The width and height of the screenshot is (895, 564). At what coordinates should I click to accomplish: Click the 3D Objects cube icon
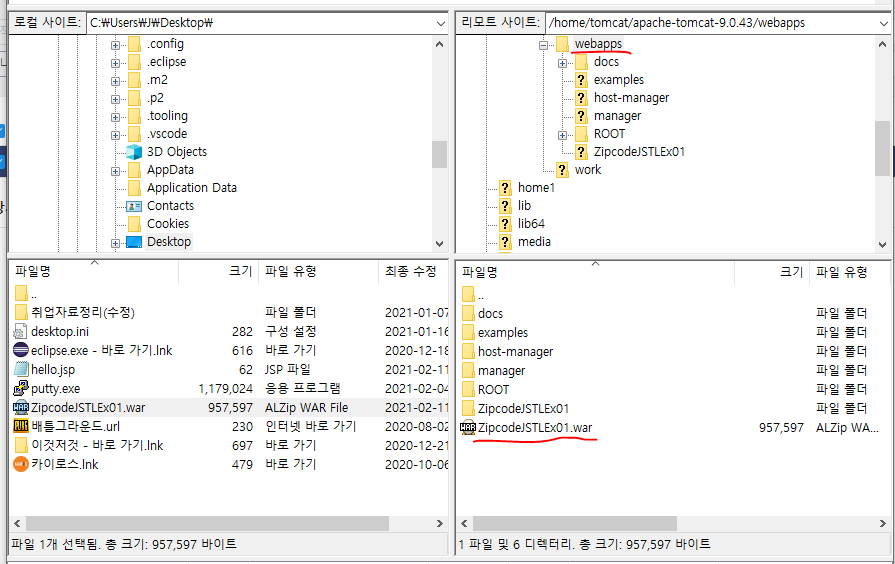134,152
